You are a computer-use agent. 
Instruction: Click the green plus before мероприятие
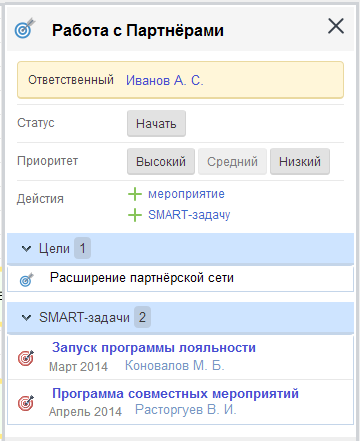135,194
